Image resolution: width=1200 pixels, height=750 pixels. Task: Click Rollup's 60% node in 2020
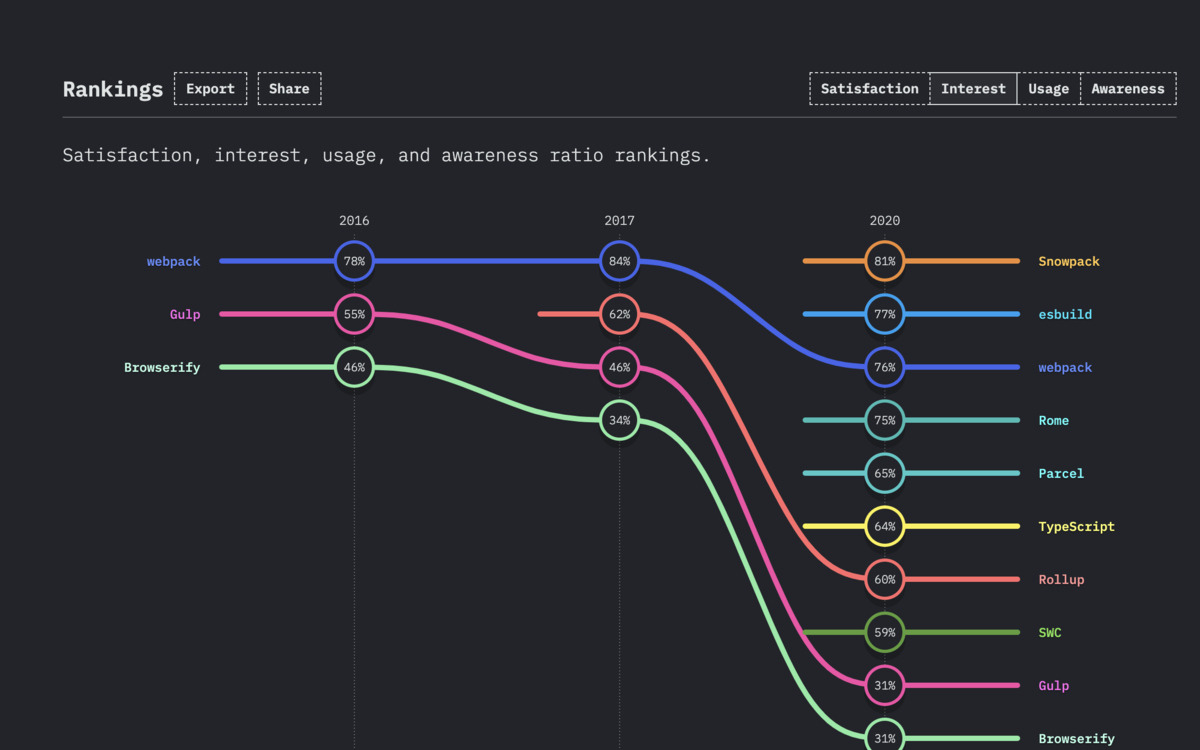tap(884, 579)
